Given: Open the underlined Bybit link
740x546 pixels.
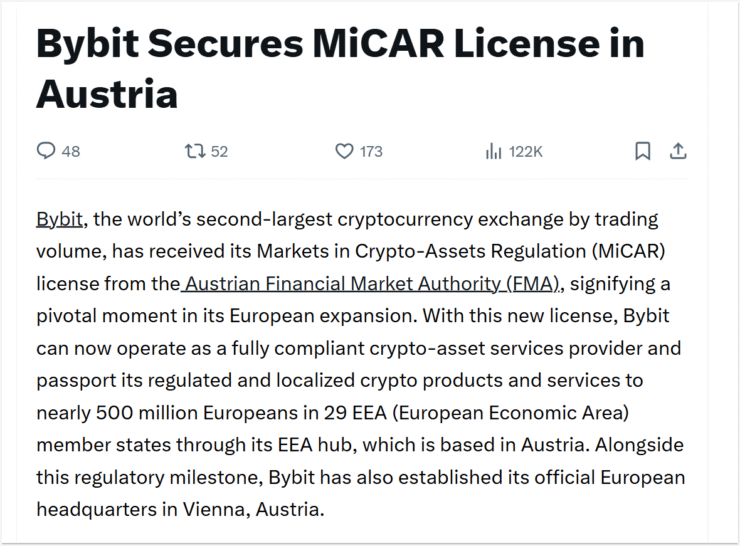Looking at the screenshot, I should [x=59, y=219].
